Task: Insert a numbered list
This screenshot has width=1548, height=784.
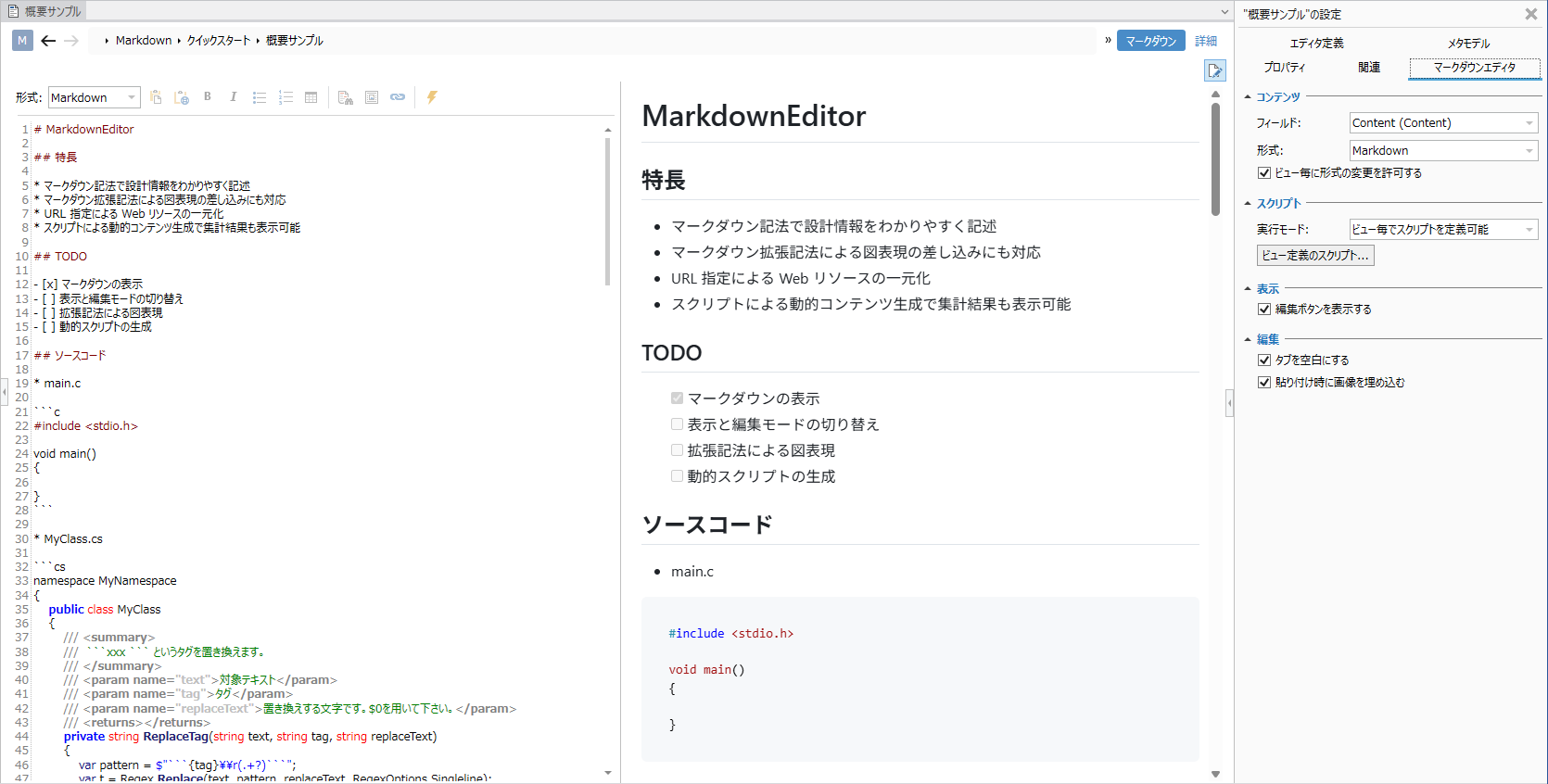Action: point(285,97)
